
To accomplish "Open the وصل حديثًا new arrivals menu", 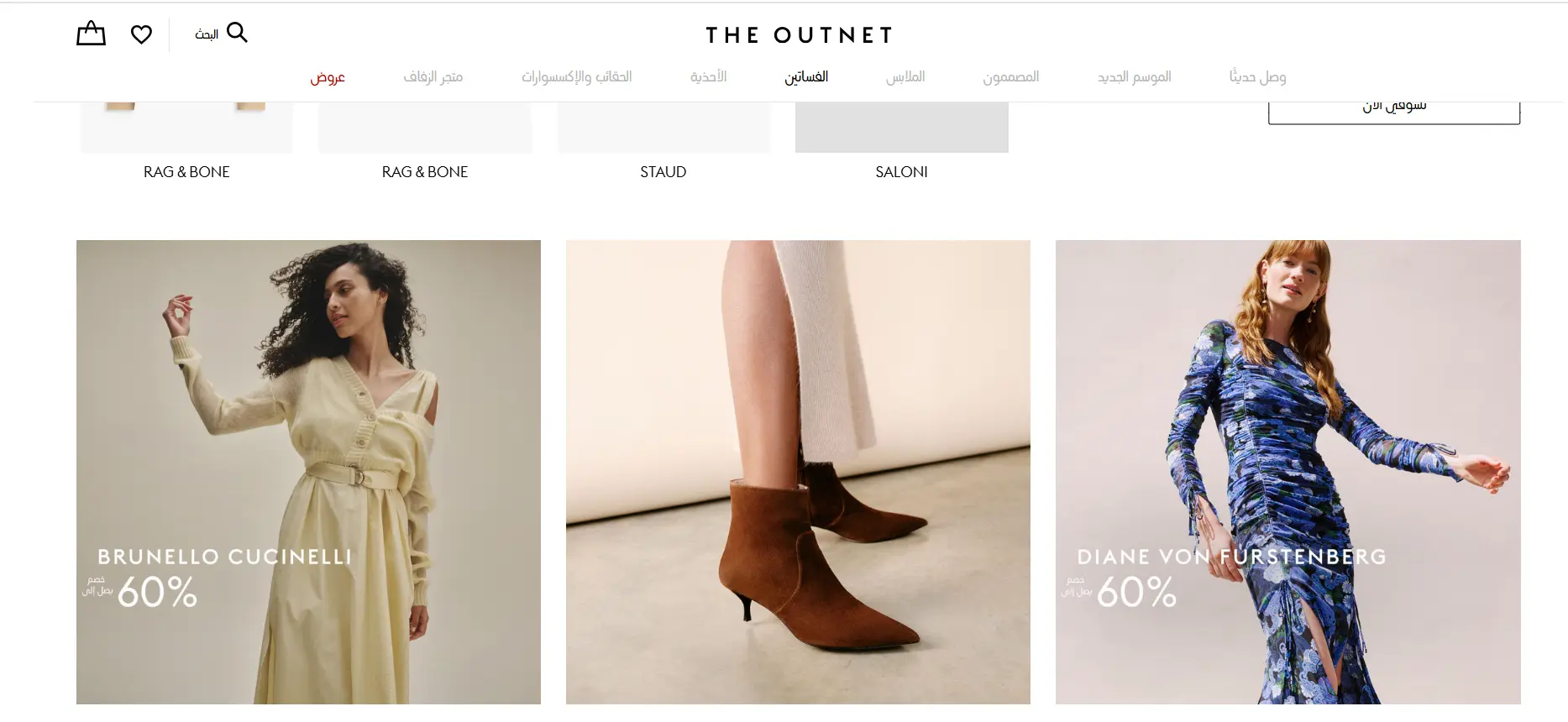I will [x=1257, y=77].
